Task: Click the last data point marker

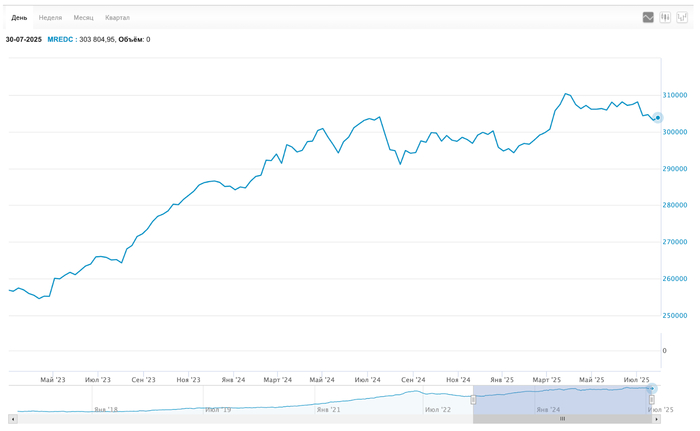Action: click(x=657, y=118)
